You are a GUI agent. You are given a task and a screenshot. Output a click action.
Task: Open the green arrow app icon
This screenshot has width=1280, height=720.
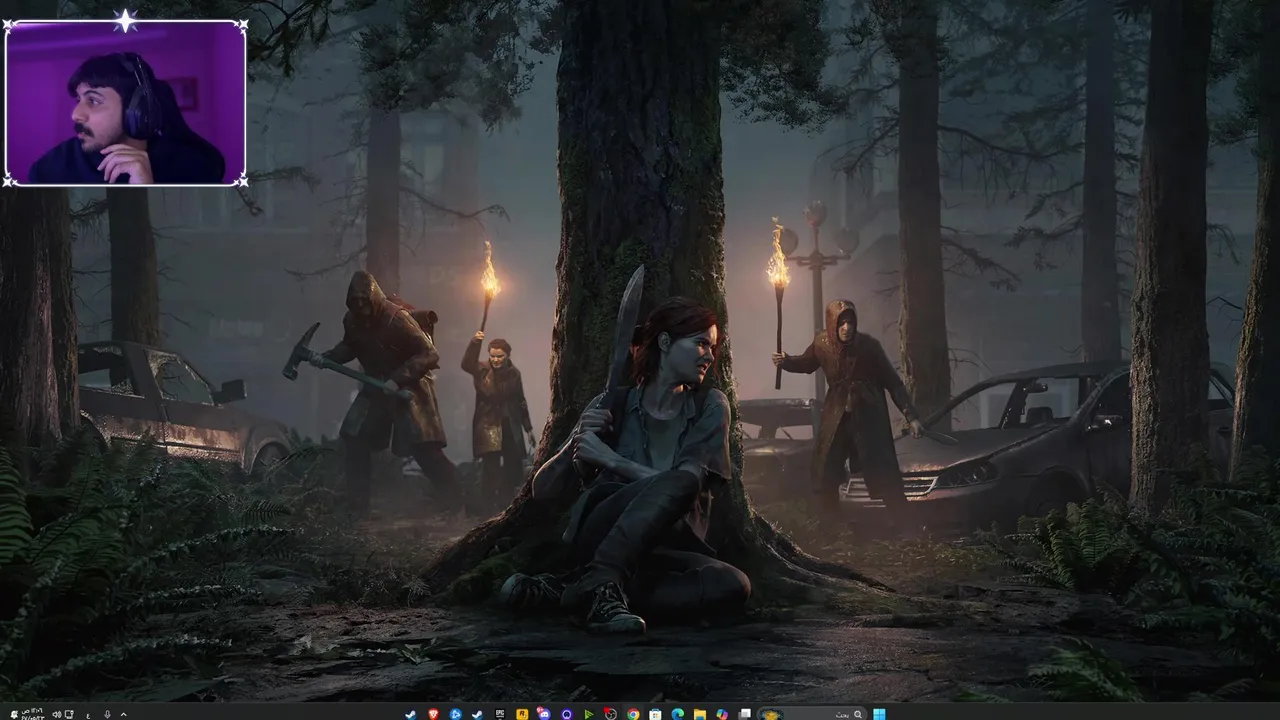click(x=589, y=714)
